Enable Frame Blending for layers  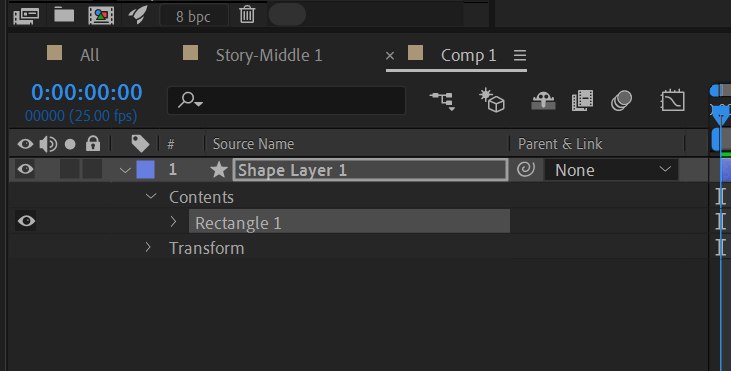click(x=582, y=101)
